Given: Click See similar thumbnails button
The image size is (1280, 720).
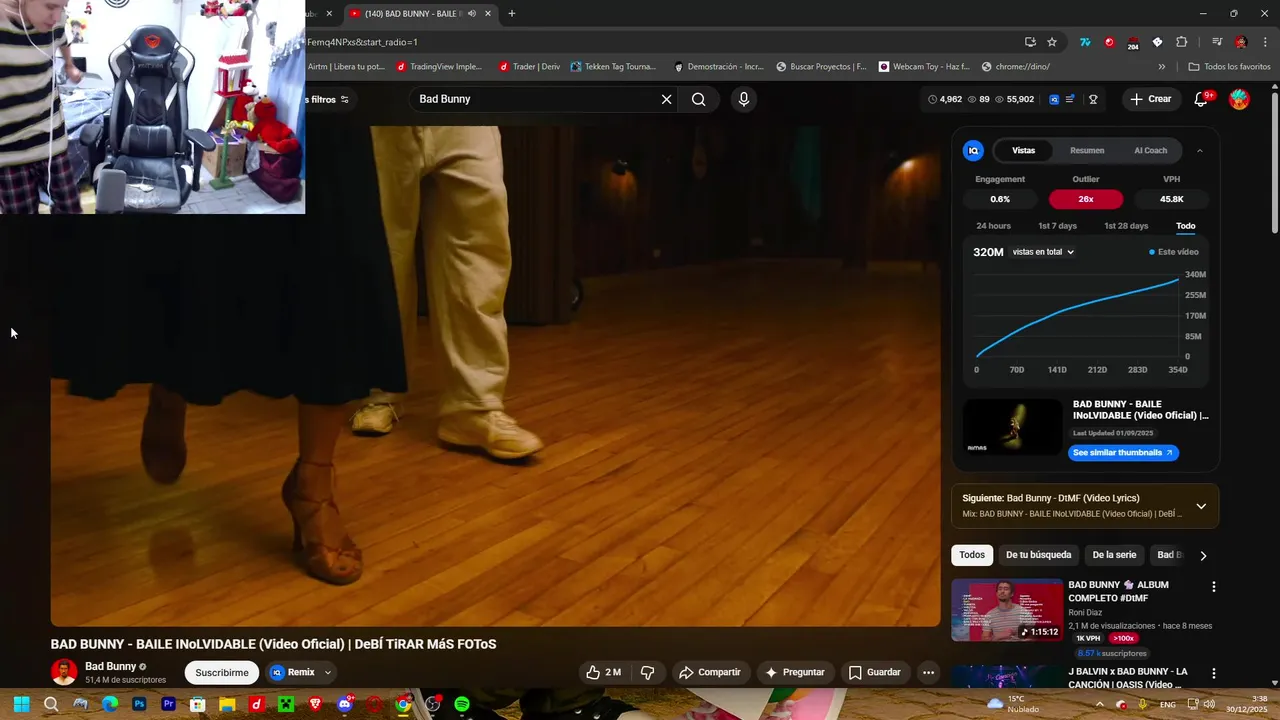Looking at the screenshot, I should coord(1123,453).
